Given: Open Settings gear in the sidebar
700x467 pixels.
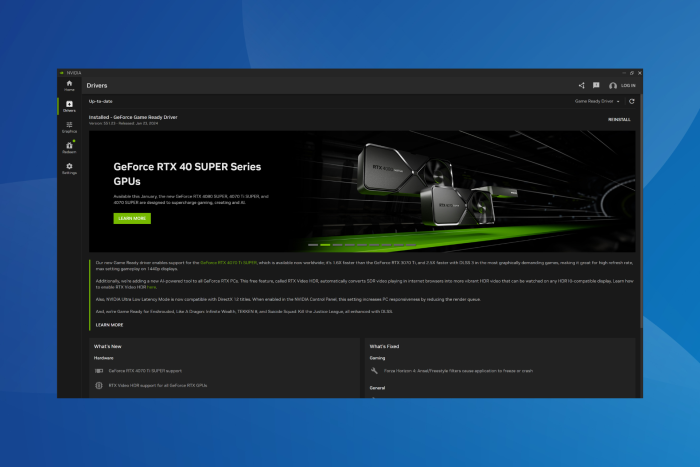Looking at the screenshot, I should point(69,168).
